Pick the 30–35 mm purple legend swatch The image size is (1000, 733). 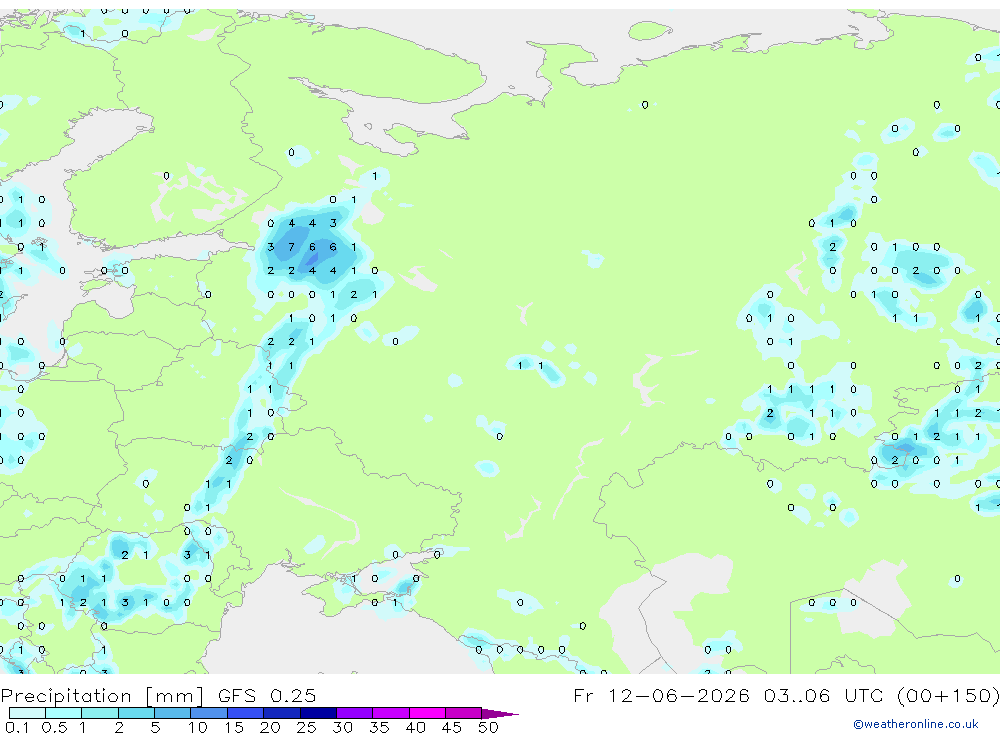pos(355,713)
